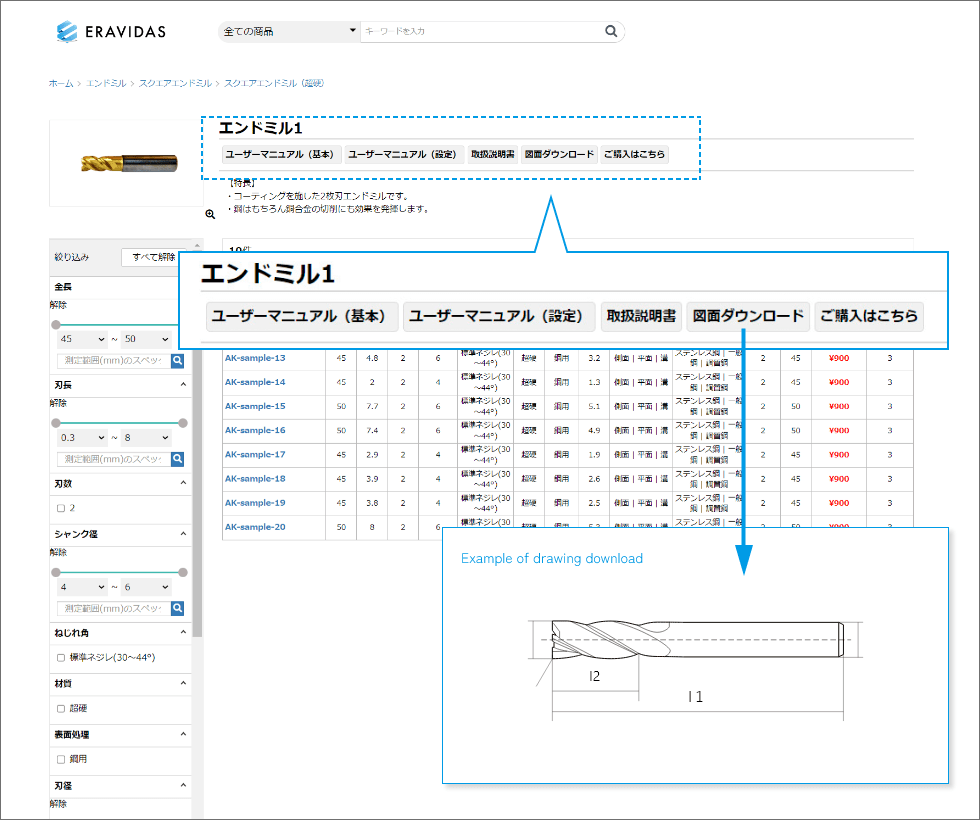Screen dimensions: 980x820
Task: Focus the keyword search input field
Action: coord(481,31)
